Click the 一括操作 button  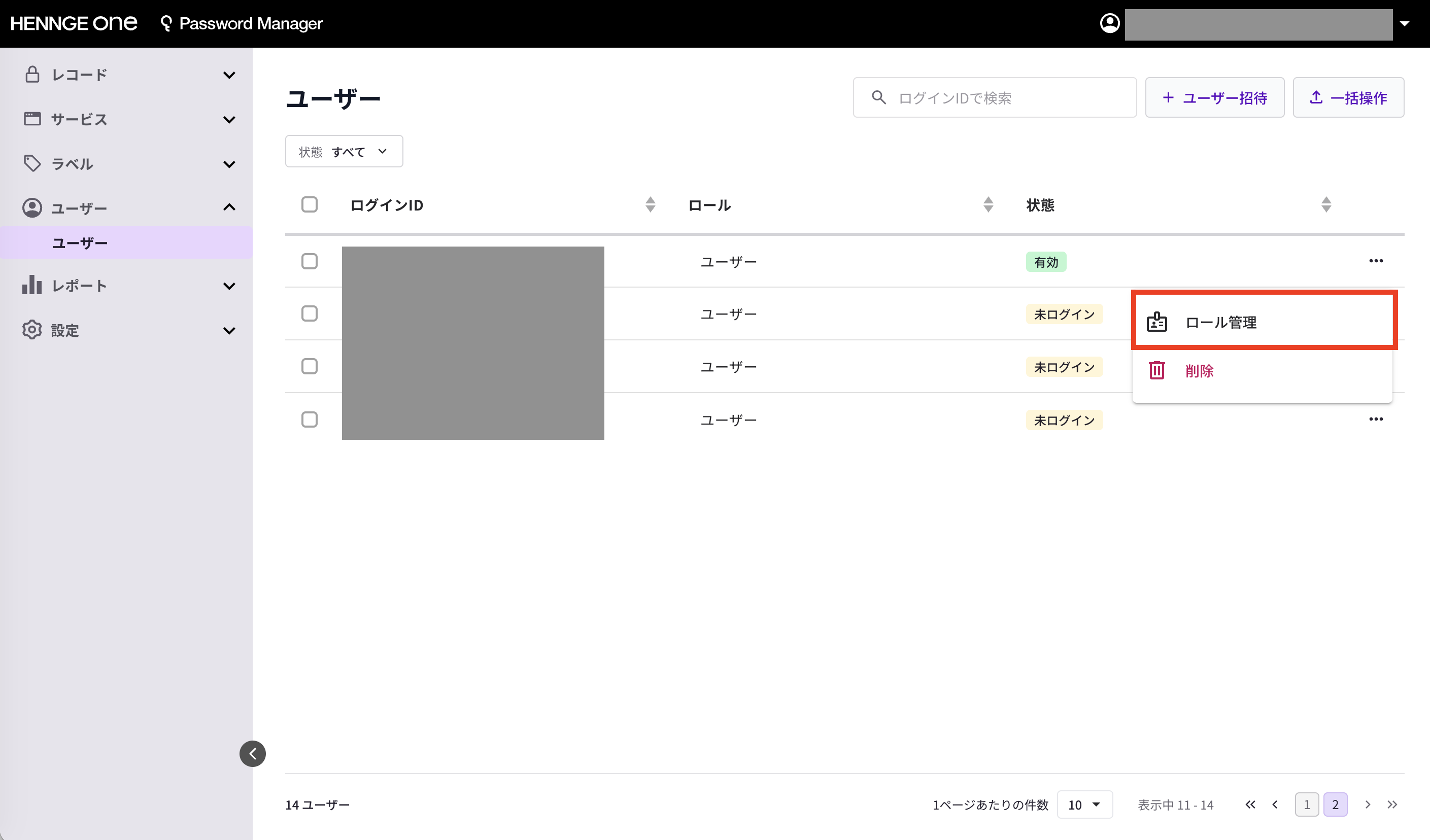point(1348,97)
